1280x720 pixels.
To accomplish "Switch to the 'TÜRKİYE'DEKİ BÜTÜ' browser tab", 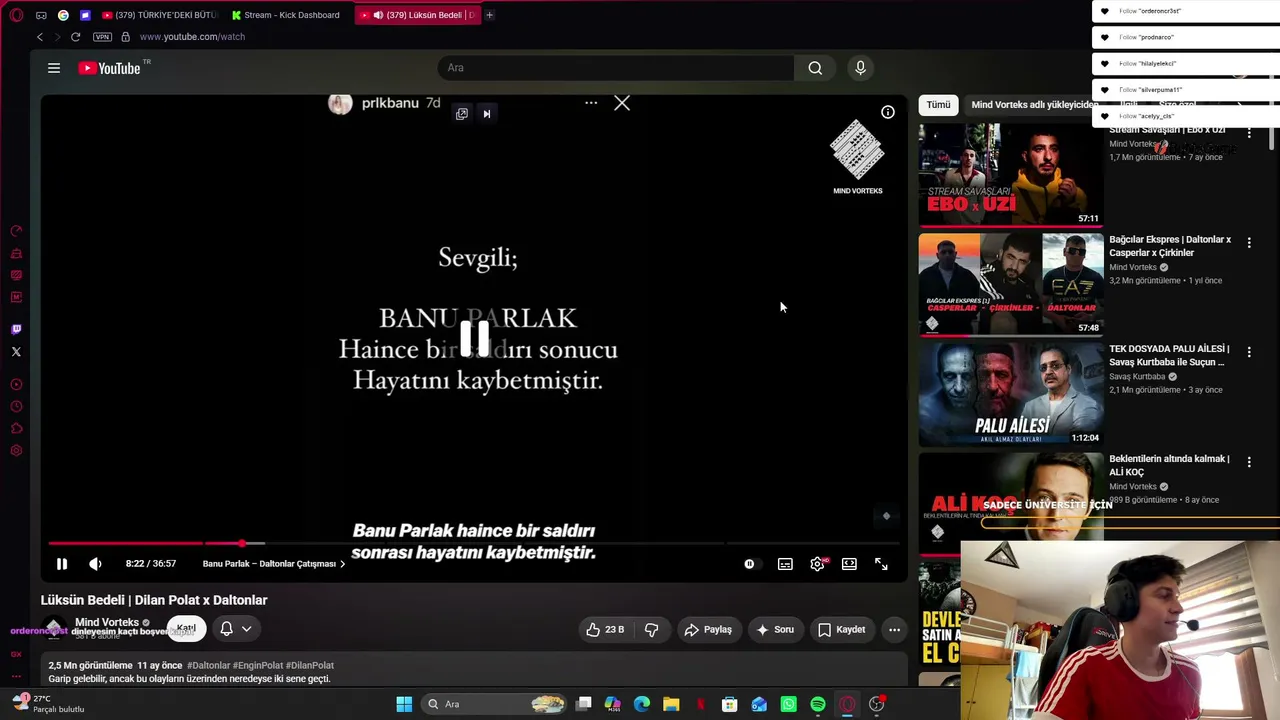I will click(x=160, y=15).
